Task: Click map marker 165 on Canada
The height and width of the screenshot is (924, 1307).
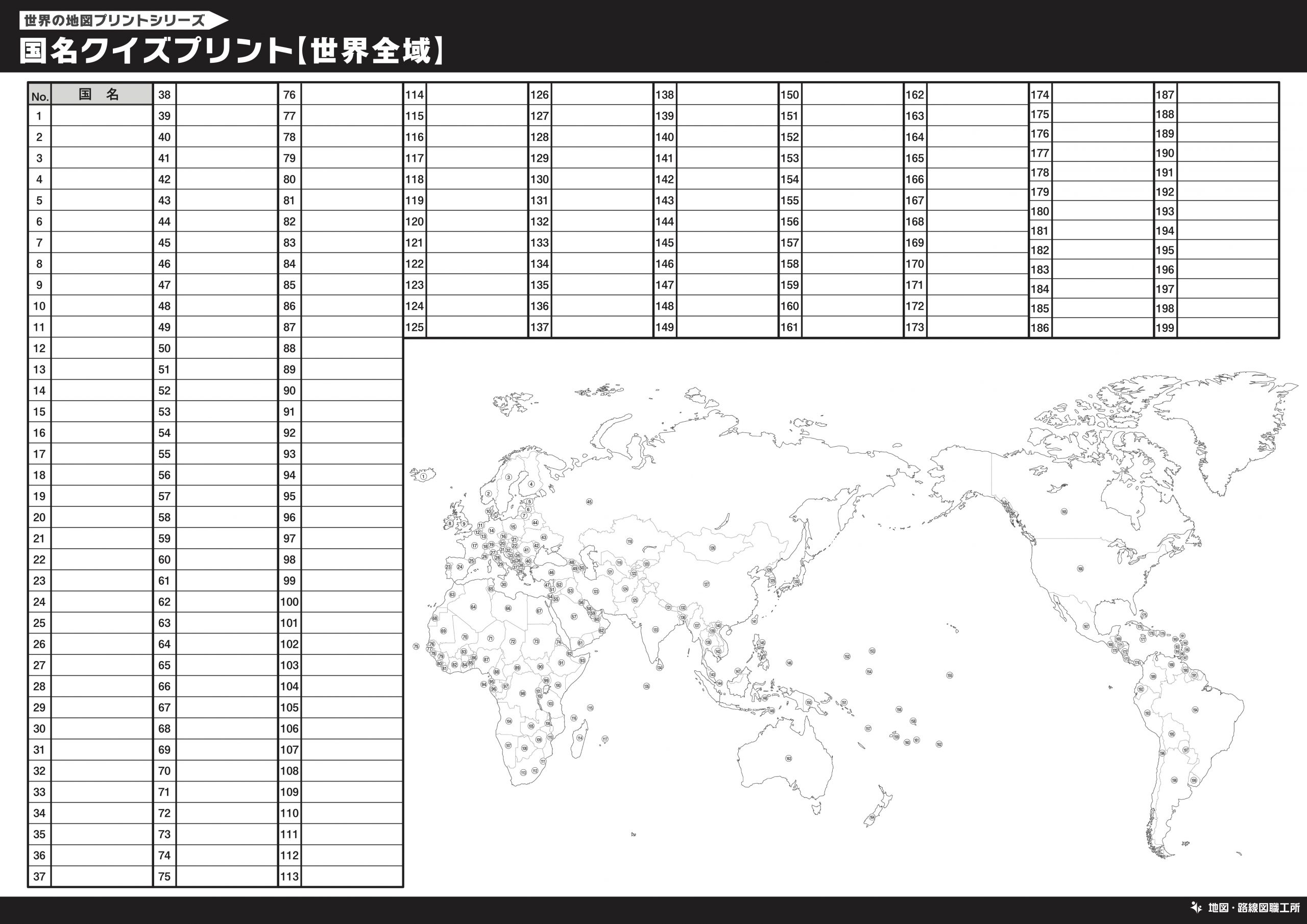Action: 1064,512
